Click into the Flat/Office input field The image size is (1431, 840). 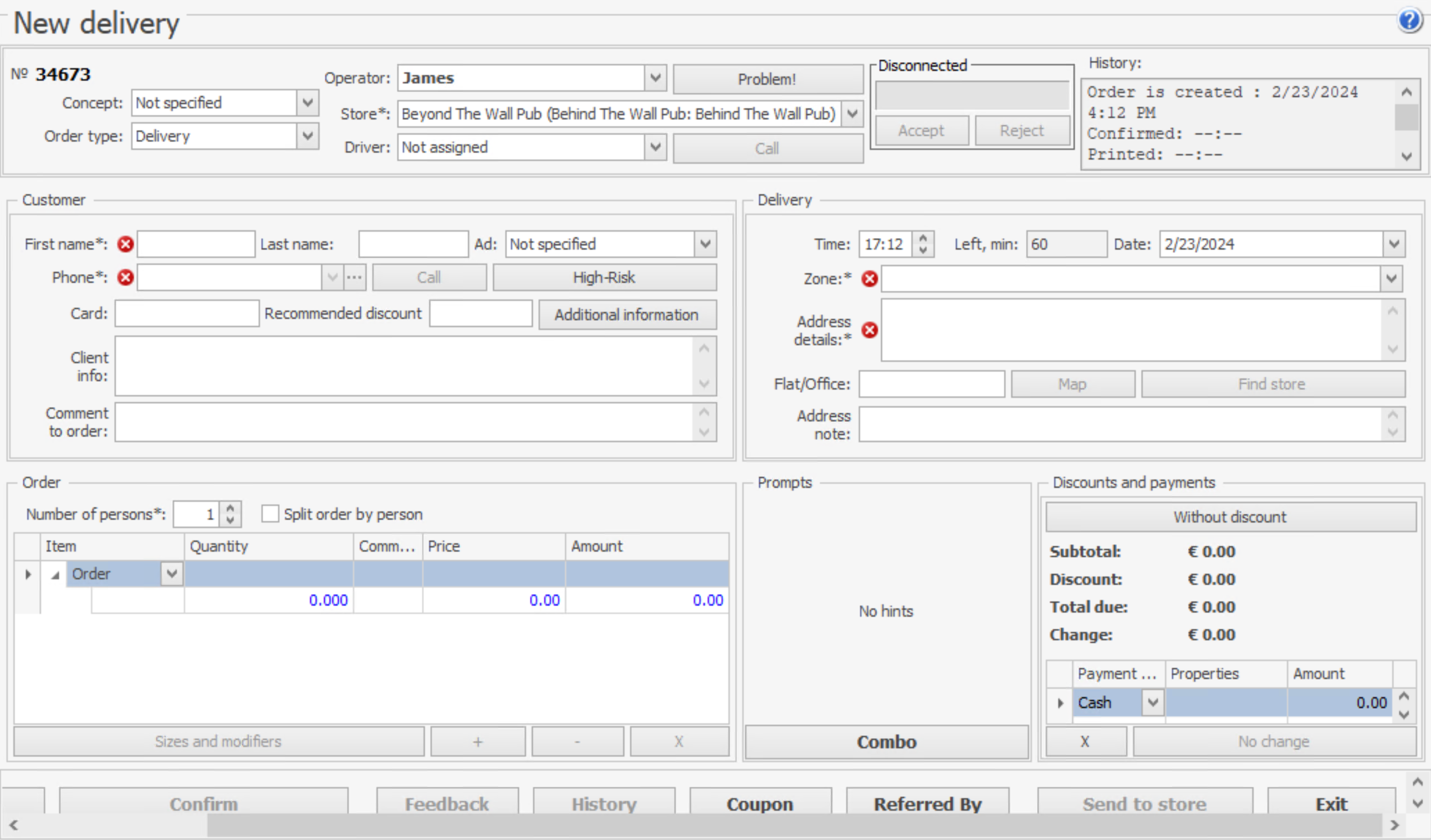coord(931,384)
